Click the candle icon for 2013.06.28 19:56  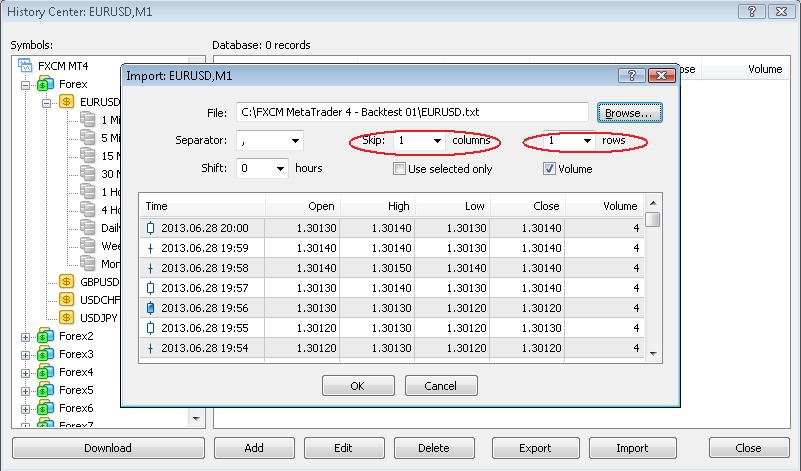coord(151,308)
